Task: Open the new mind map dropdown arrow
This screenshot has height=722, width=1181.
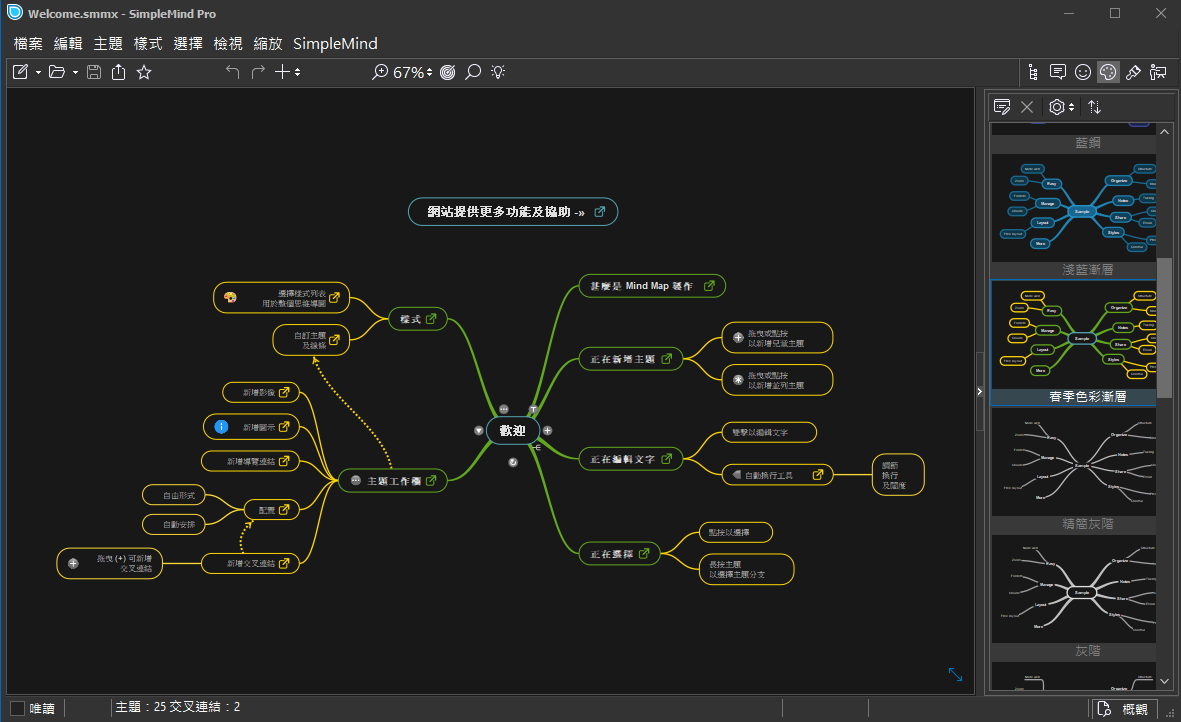Action: tap(38, 73)
